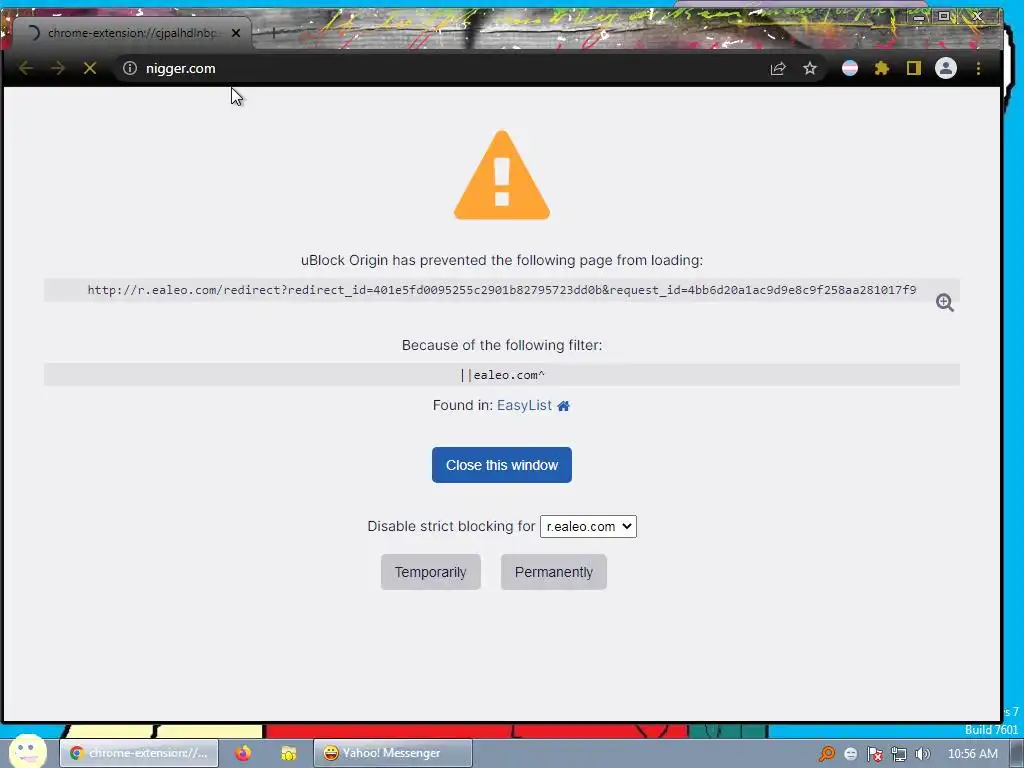
Task: Launch Firefox from taskbar
Action: (x=243, y=753)
